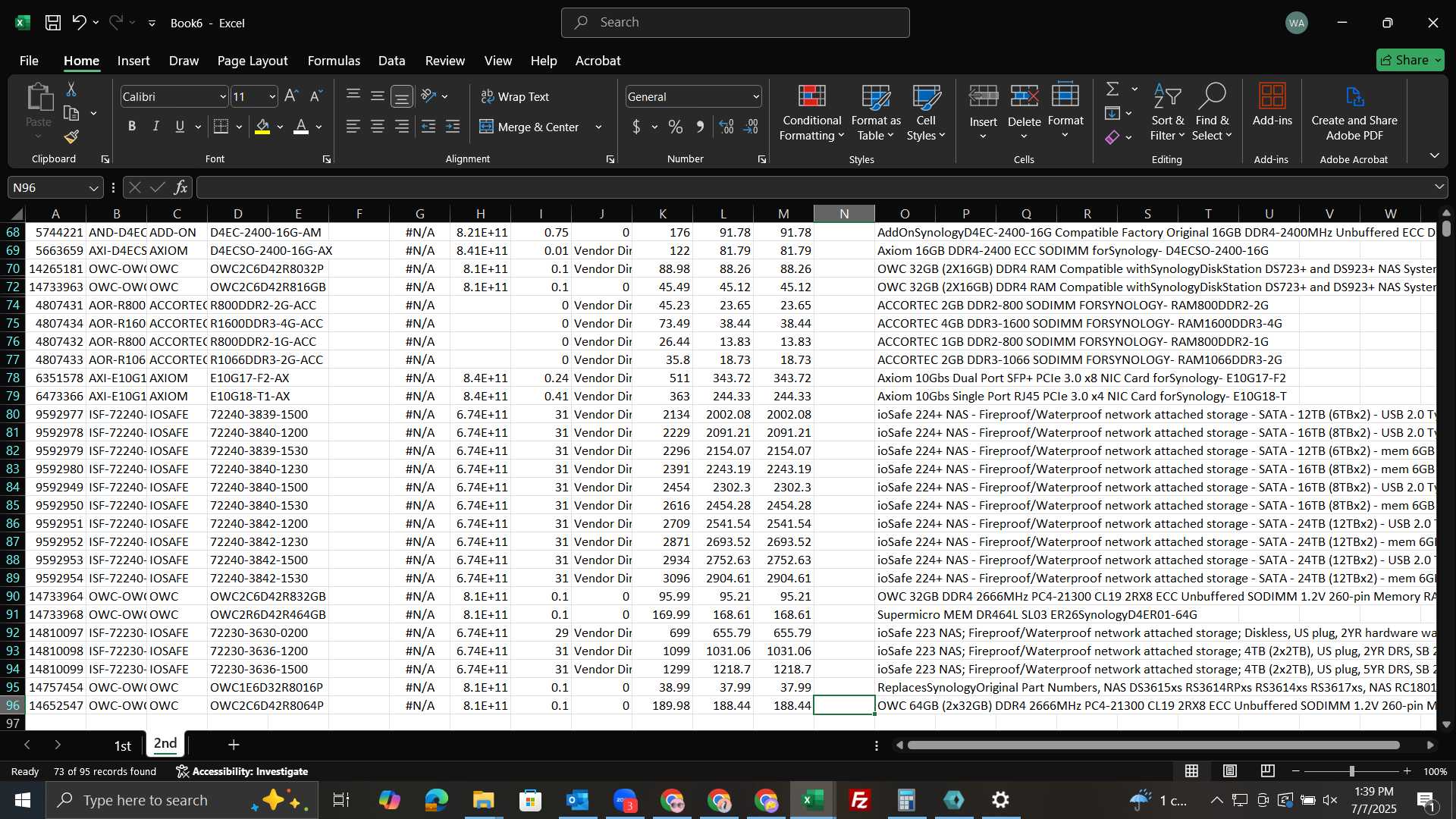Click Accessibility: Investigate in status bar

[x=242, y=771]
